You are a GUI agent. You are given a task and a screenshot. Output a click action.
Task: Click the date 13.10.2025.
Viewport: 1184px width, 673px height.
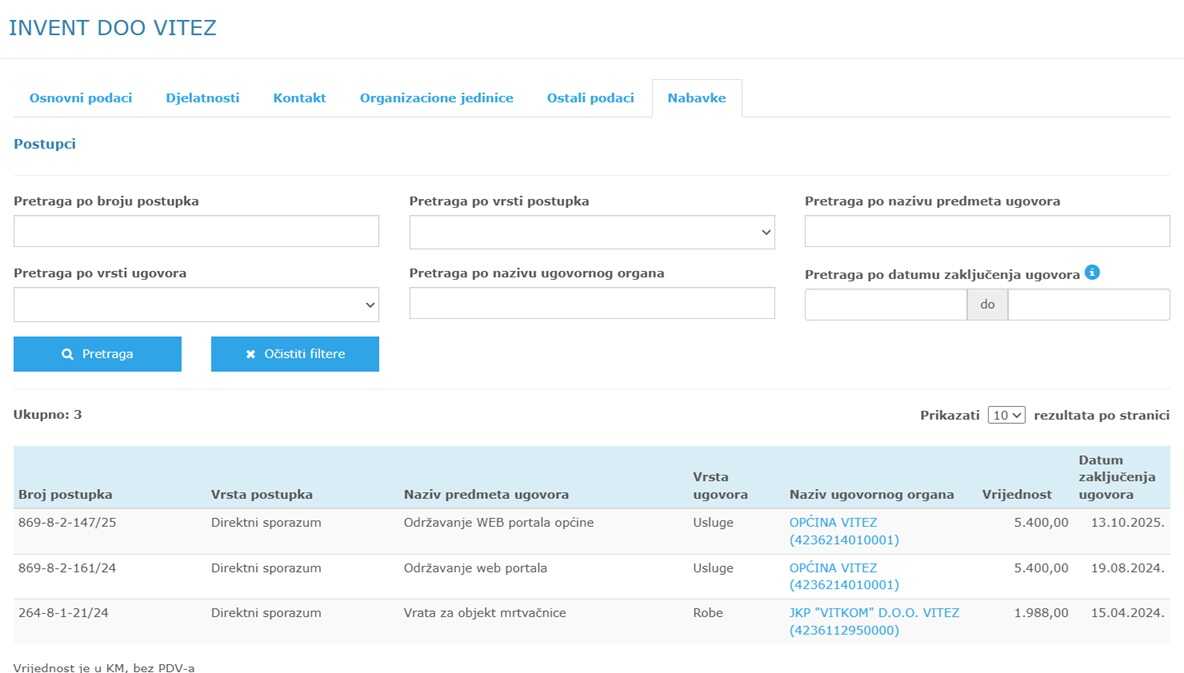(1127, 523)
